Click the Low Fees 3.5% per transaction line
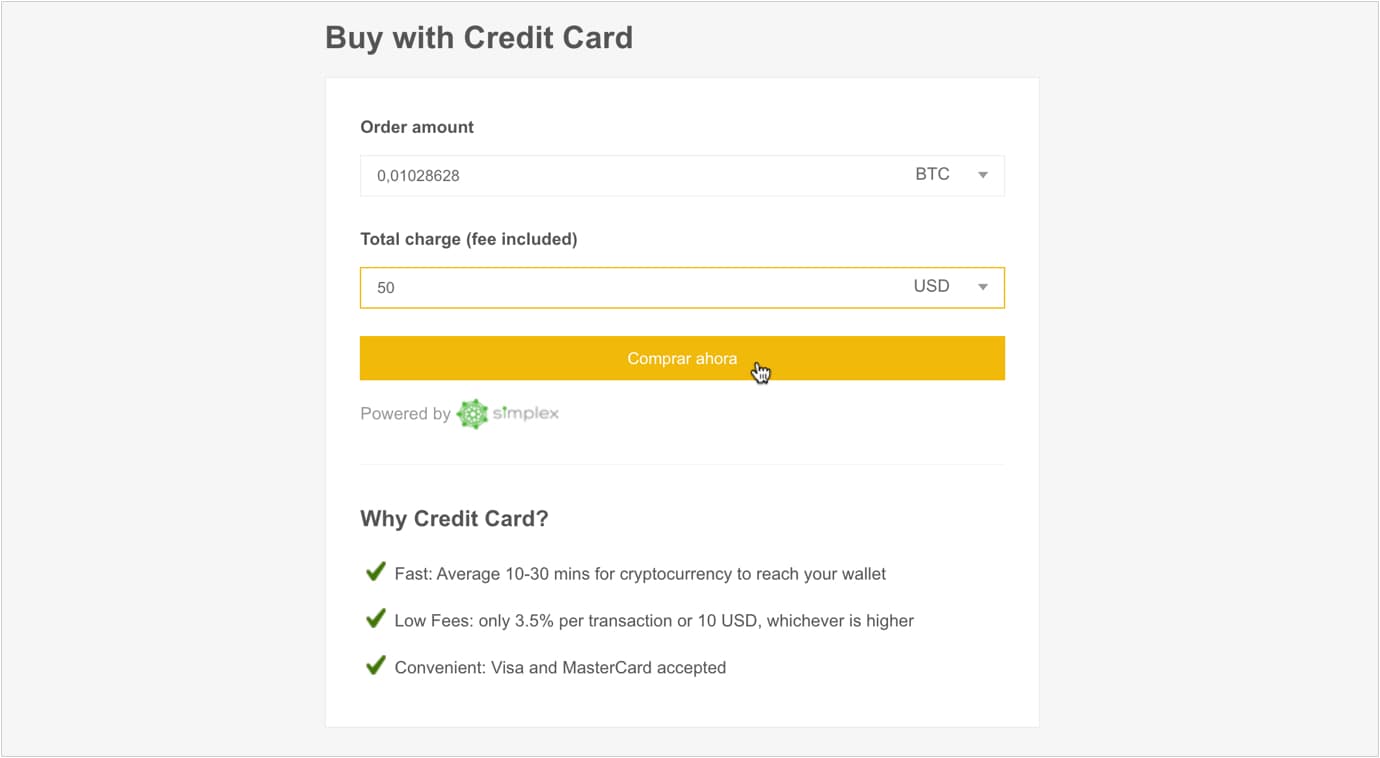This screenshot has width=1380, height=758. click(654, 621)
